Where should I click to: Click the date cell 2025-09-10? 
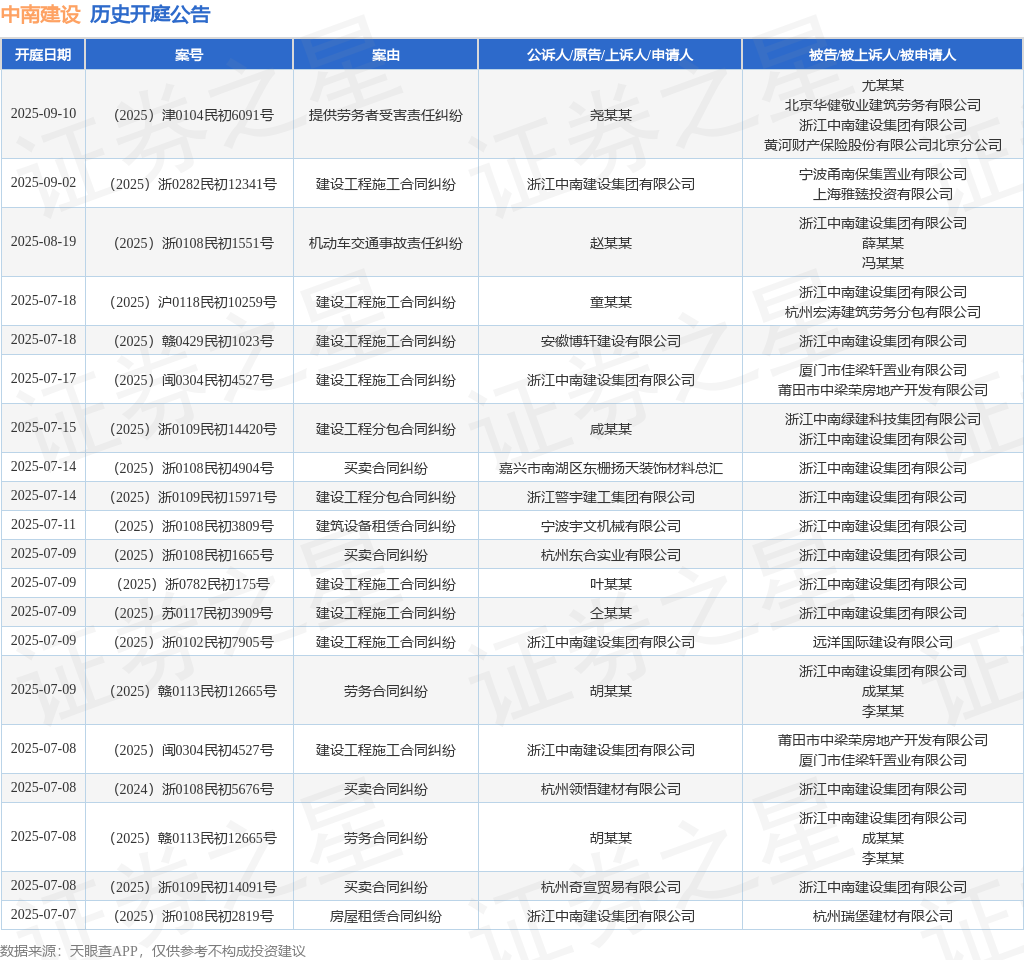click(x=43, y=114)
